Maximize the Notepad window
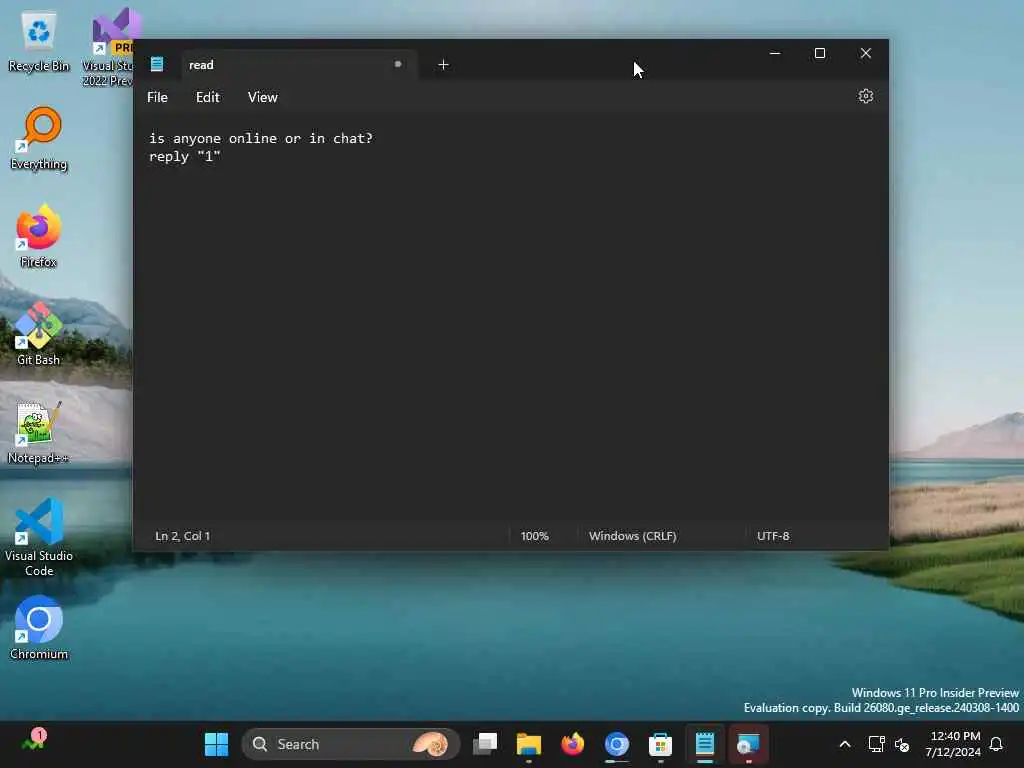The image size is (1024, 768). pyautogui.click(x=820, y=54)
